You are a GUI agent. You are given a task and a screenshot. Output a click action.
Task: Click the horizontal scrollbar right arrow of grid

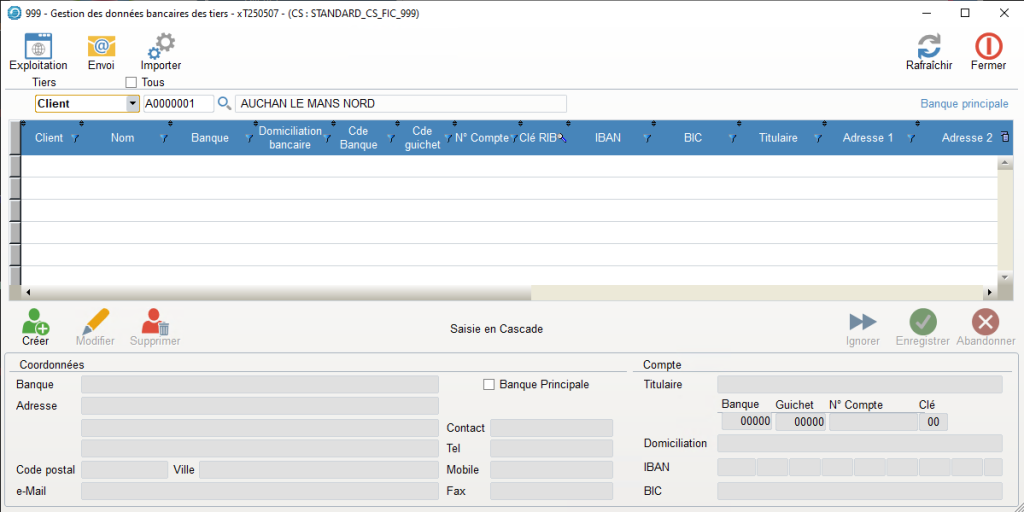[988, 292]
